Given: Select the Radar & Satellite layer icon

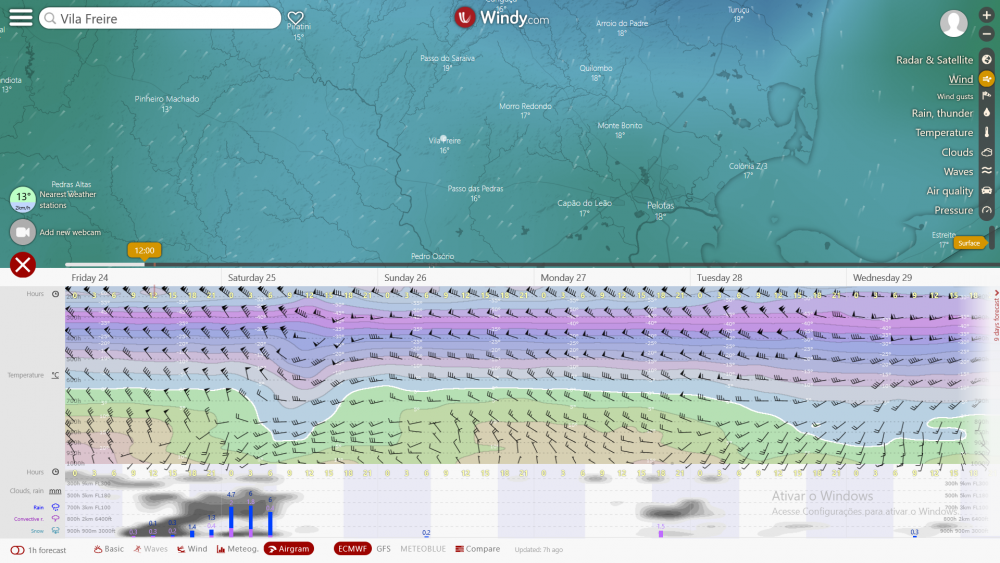Looking at the screenshot, I should coord(987,60).
